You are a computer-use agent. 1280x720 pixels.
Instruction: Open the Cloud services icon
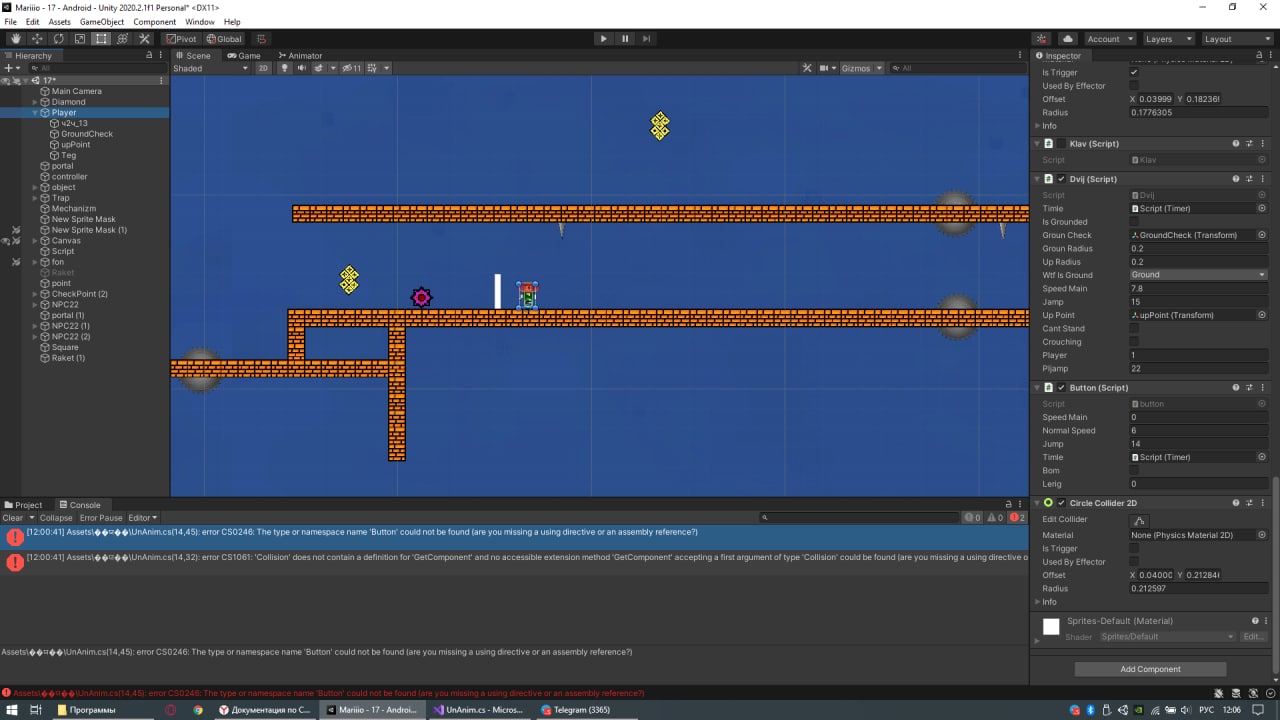point(1068,39)
